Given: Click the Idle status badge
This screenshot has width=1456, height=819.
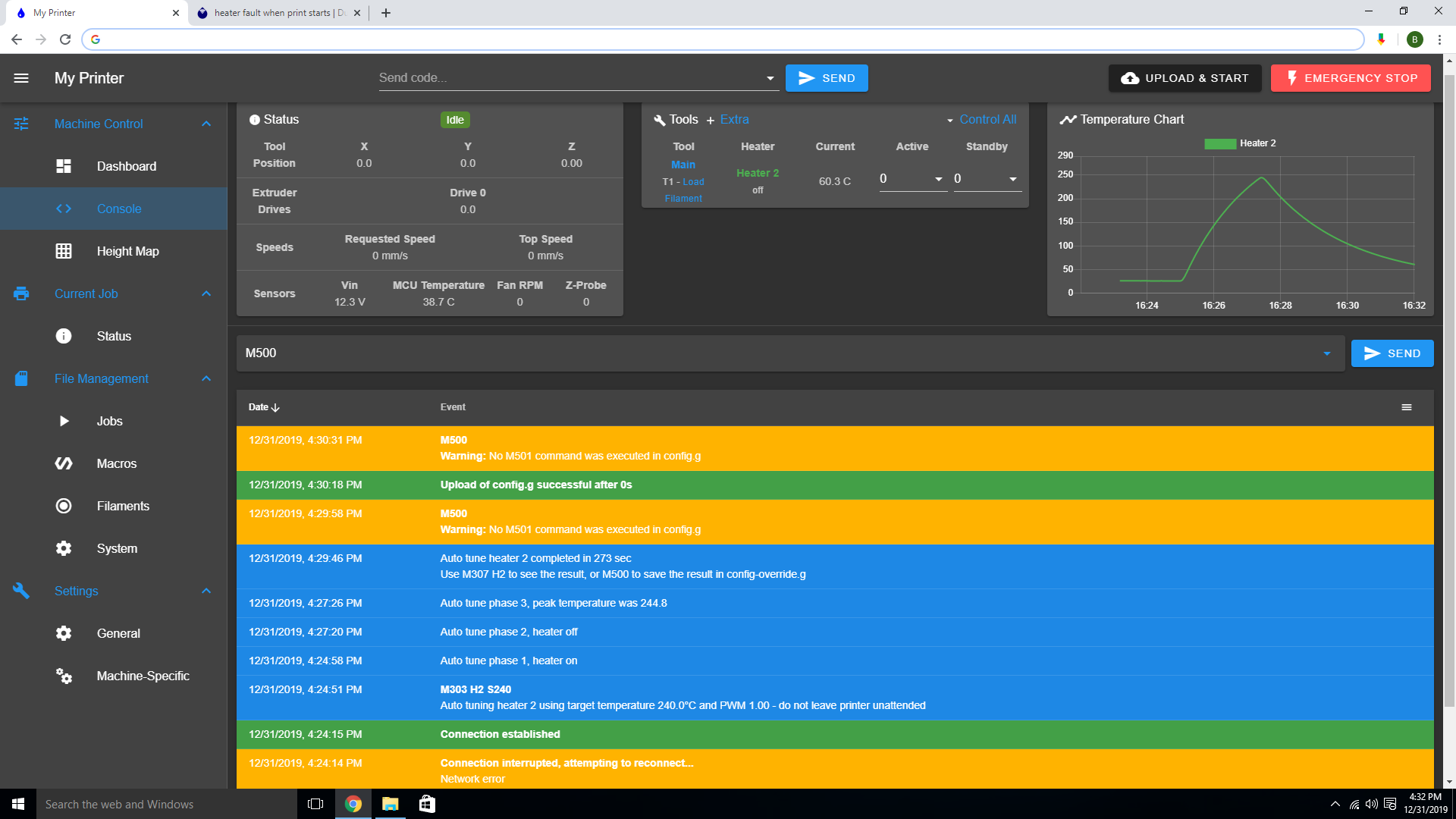Looking at the screenshot, I should point(455,120).
